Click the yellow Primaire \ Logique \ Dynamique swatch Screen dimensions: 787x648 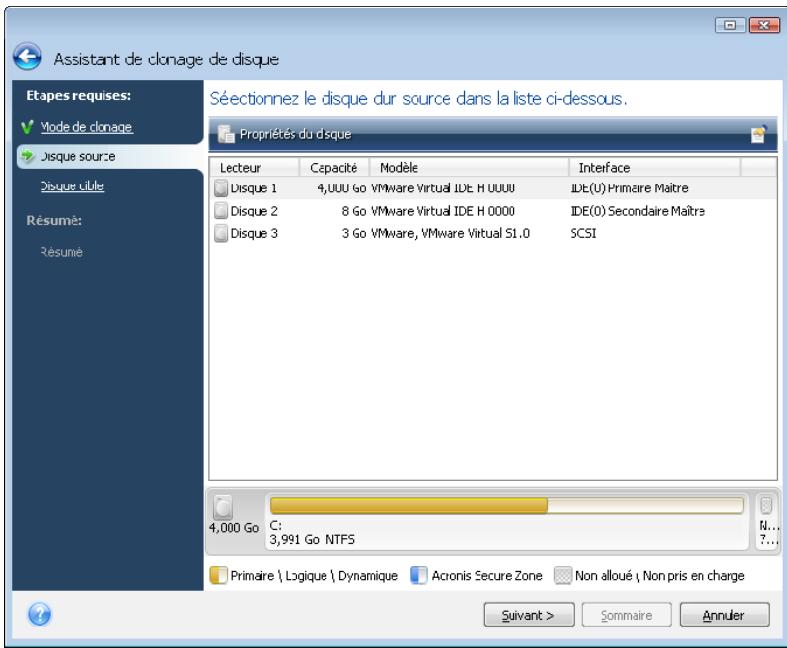(218, 575)
